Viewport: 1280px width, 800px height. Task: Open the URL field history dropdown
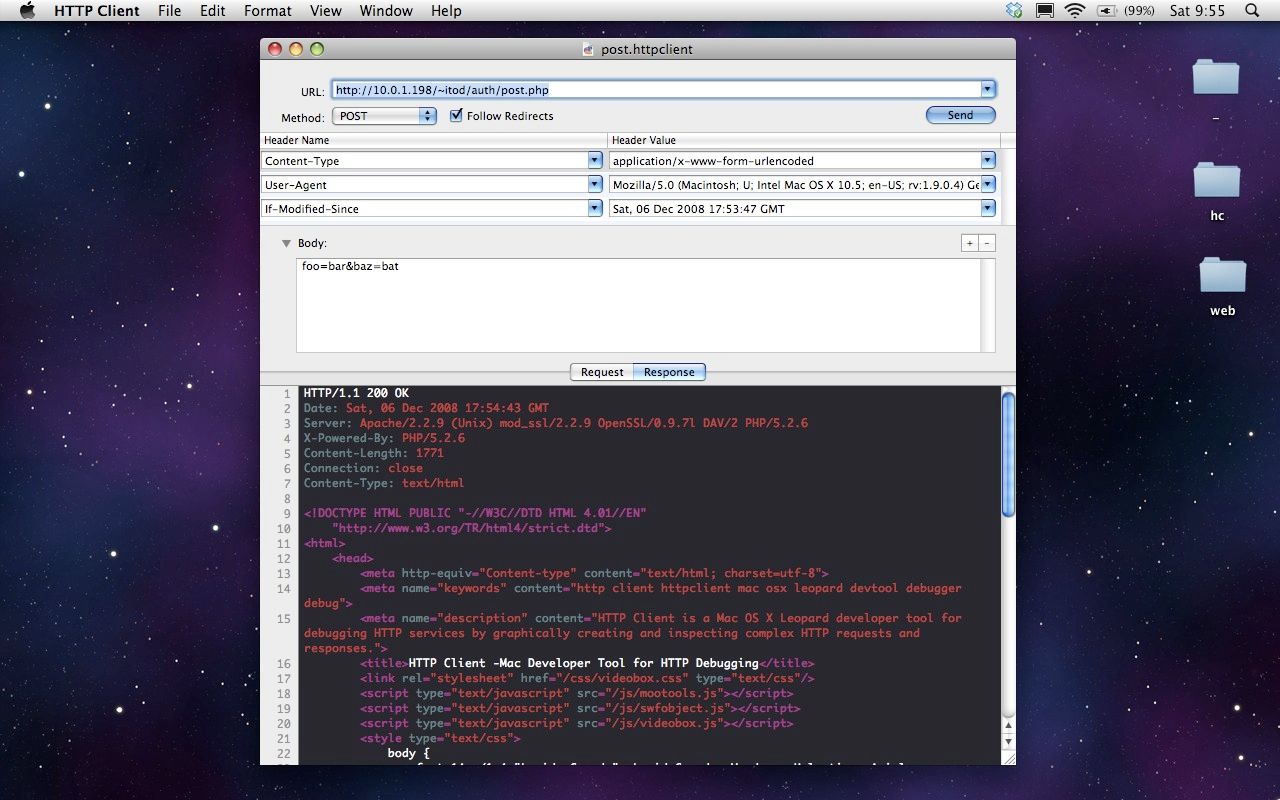(987, 88)
